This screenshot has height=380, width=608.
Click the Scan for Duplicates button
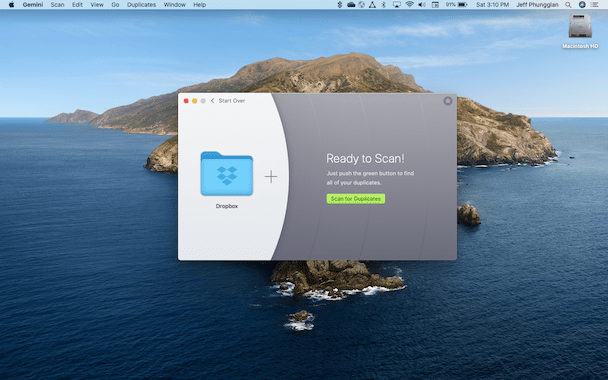(x=356, y=199)
